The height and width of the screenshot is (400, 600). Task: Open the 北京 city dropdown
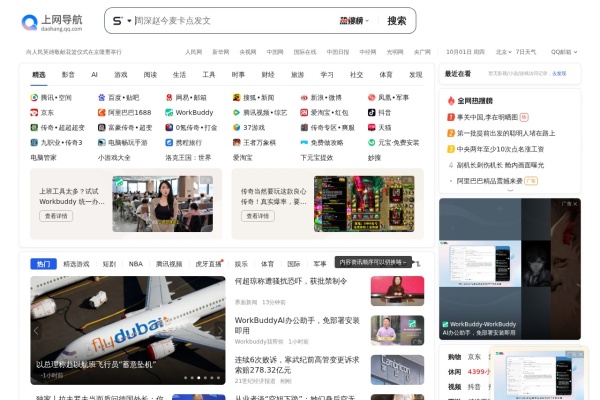[x=503, y=52]
